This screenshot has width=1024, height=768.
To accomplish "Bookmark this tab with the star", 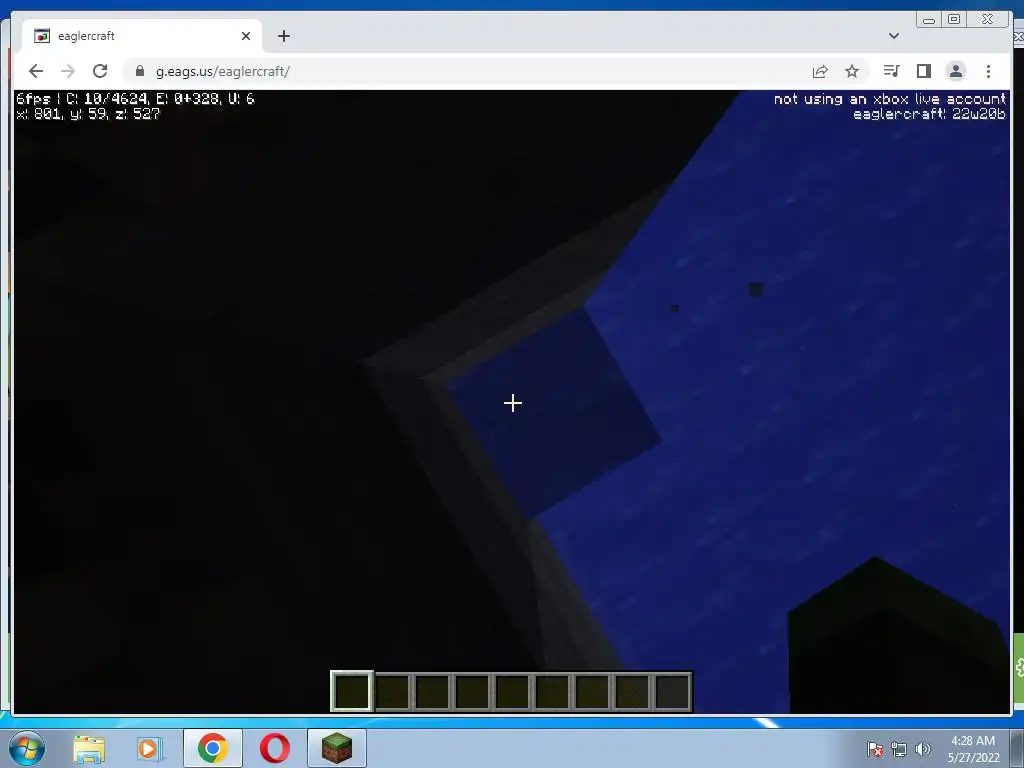I will click(852, 71).
